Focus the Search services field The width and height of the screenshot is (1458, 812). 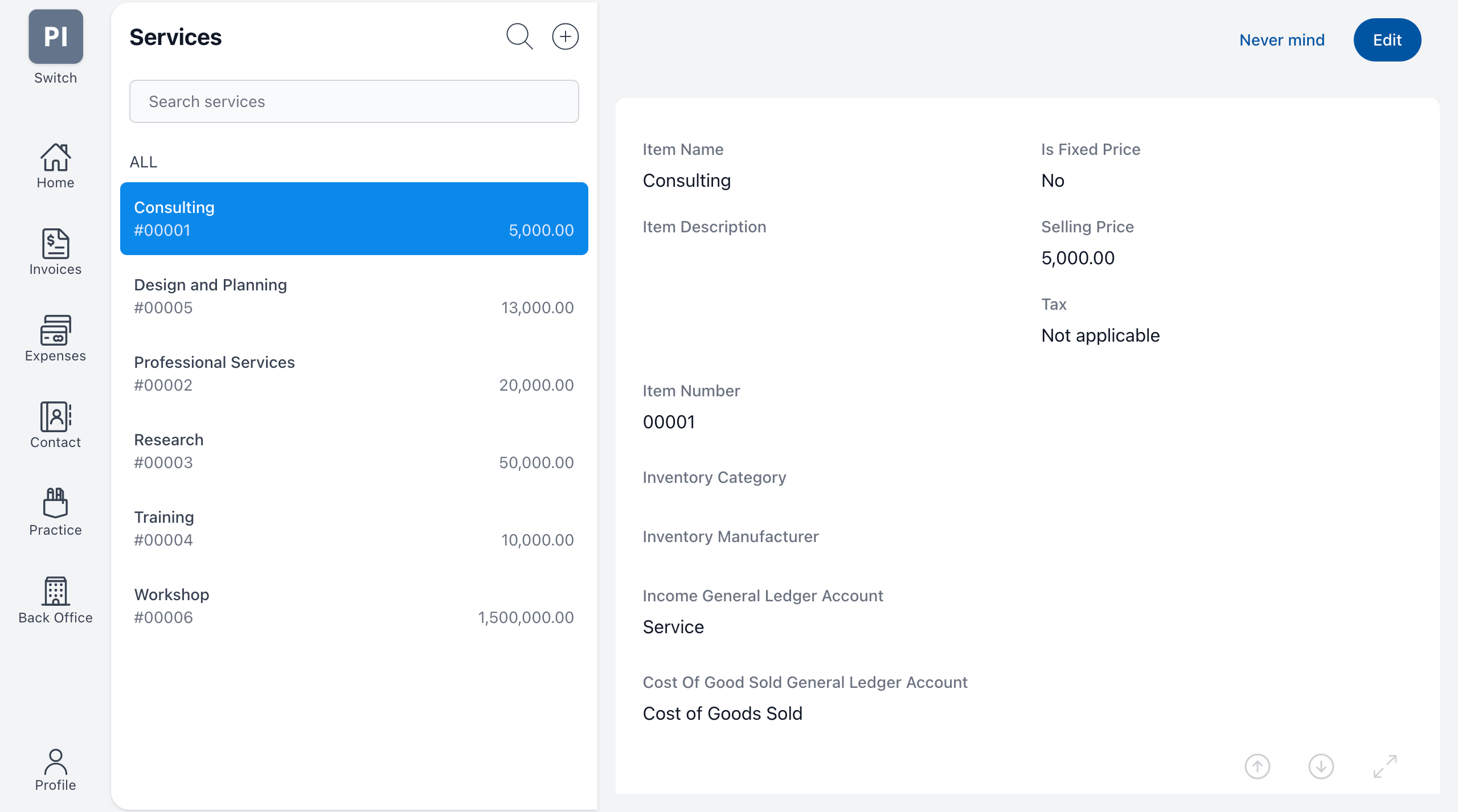pos(354,101)
